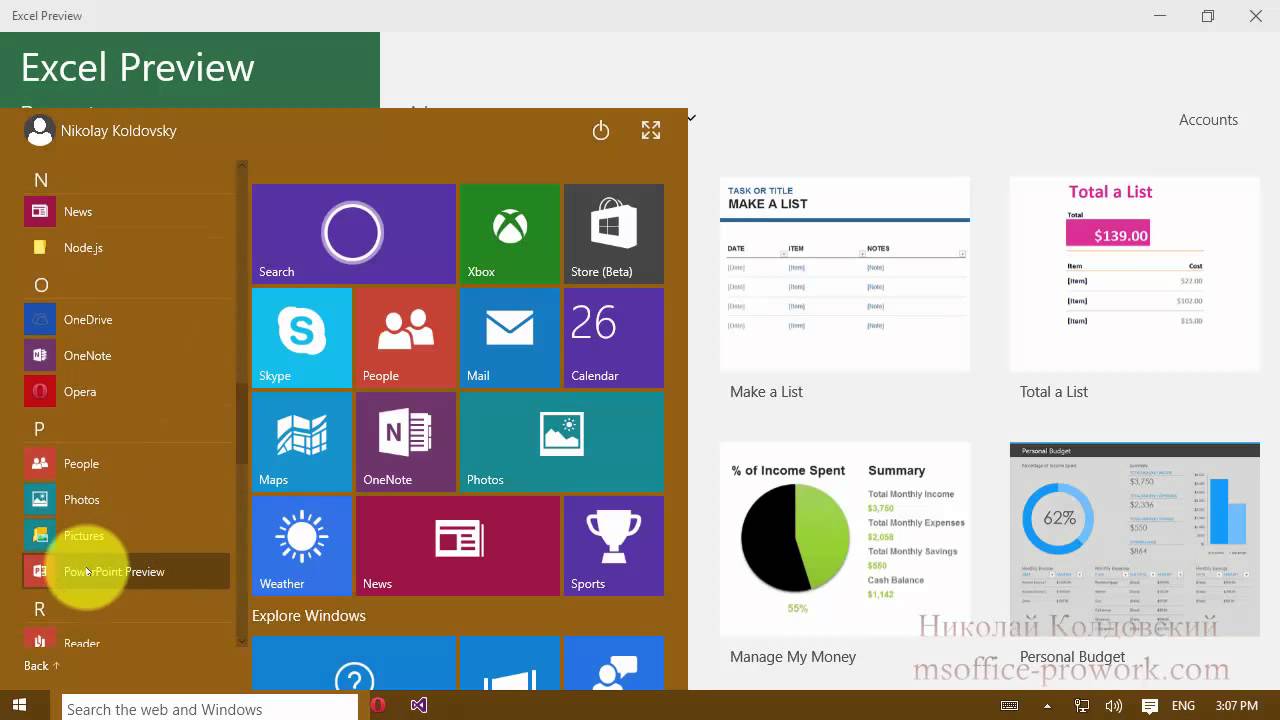Show hidden tray icons arrow
This screenshot has width=1280, height=720.
click(x=1048, y=706)
